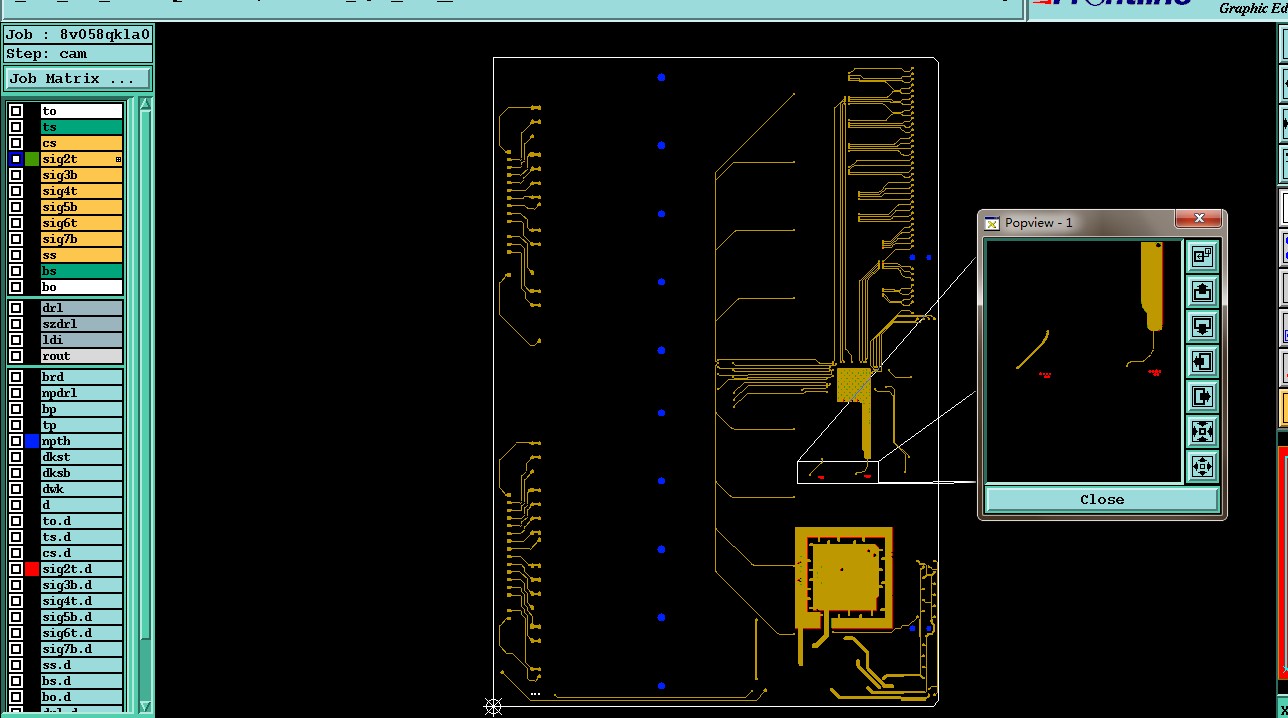This screenshot has height=718, width=1288.
Task: Select the ts.d layer name
Action: pyautogui.click(x=82, y=537)
